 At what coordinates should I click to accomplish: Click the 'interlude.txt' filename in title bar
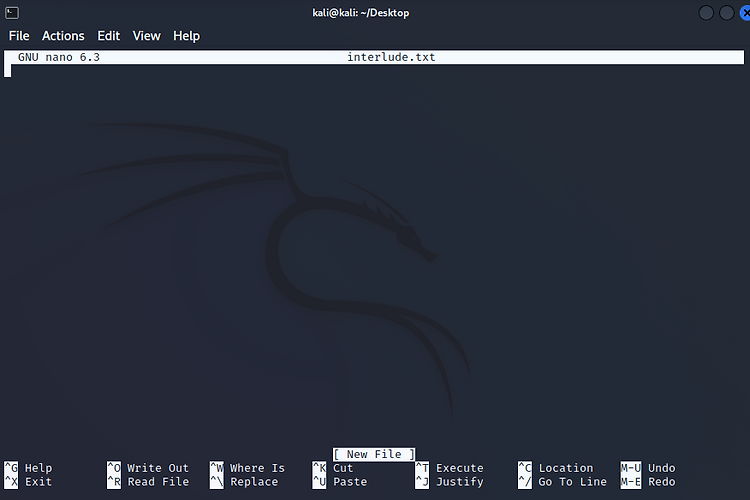tap(391, 57)
